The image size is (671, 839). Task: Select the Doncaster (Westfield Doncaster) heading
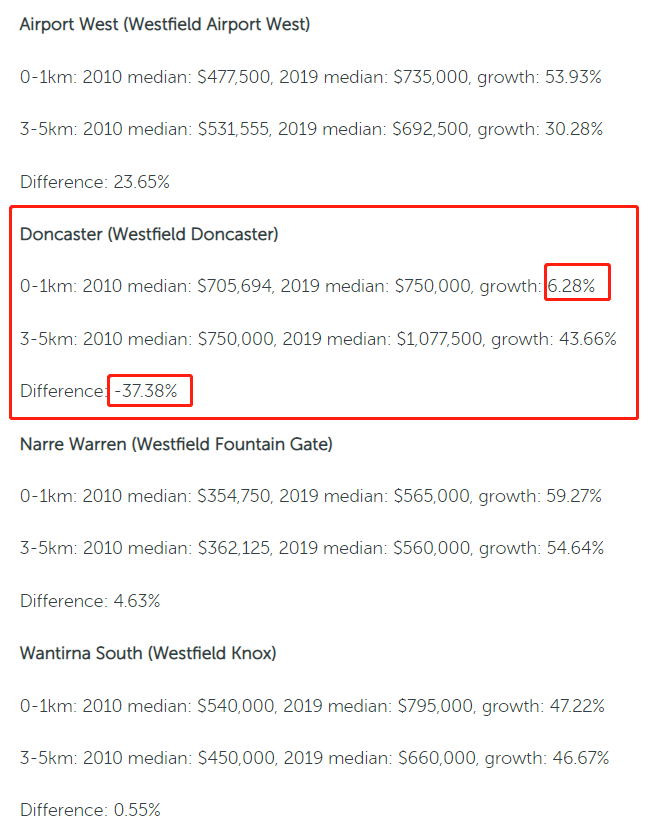(149, 234)
